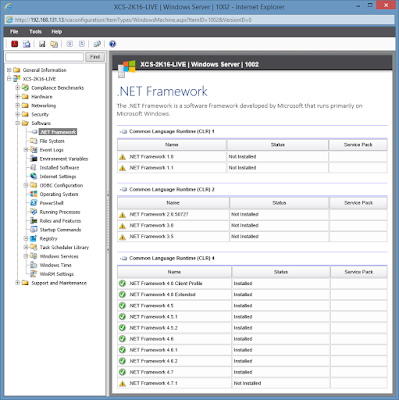
Task: Expand the Event Logs node
Action: [26, 150]
